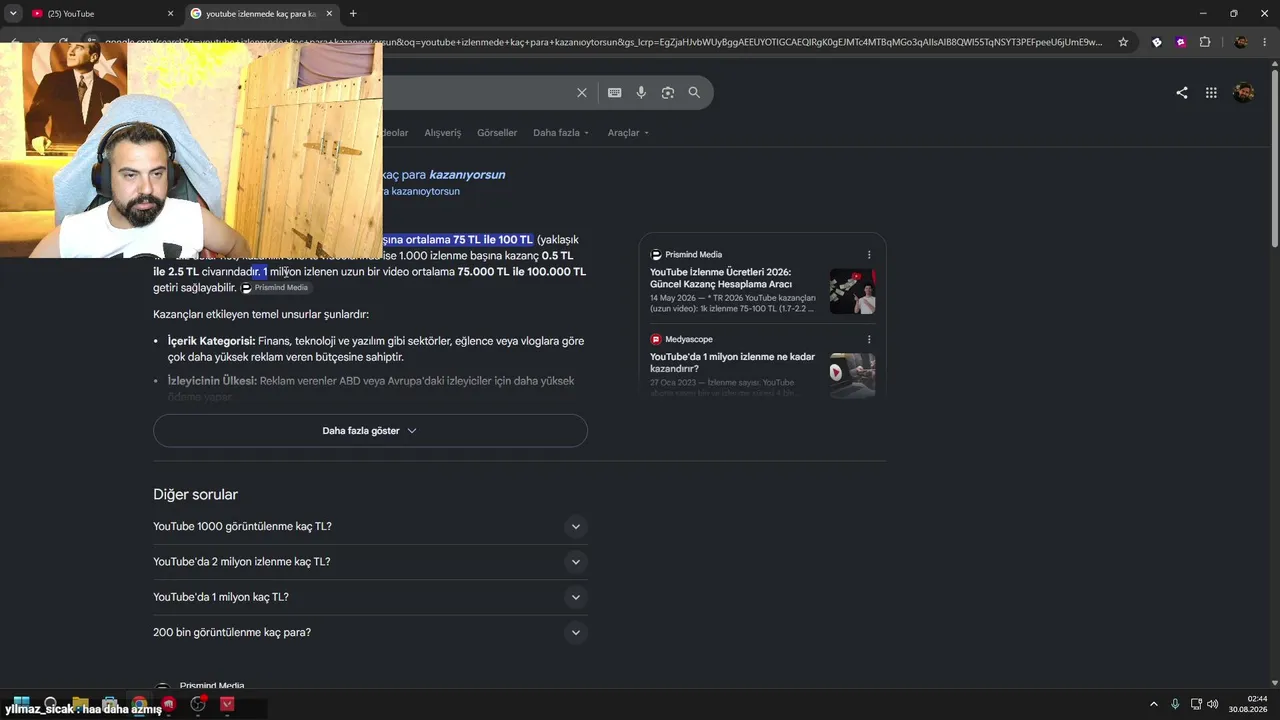The image size is (1280, 720).
Task: Open the Prismind Media card thumbnail
Action: 852,291
